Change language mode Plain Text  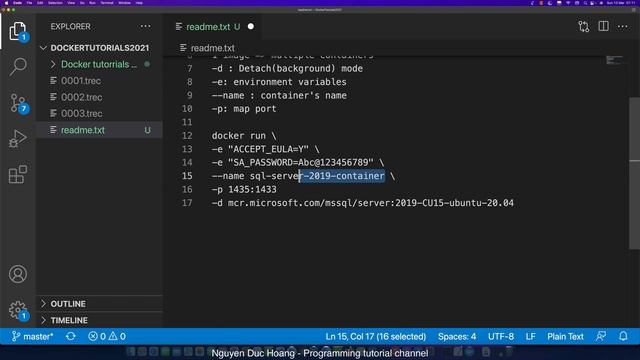click(x=565, y=336)
